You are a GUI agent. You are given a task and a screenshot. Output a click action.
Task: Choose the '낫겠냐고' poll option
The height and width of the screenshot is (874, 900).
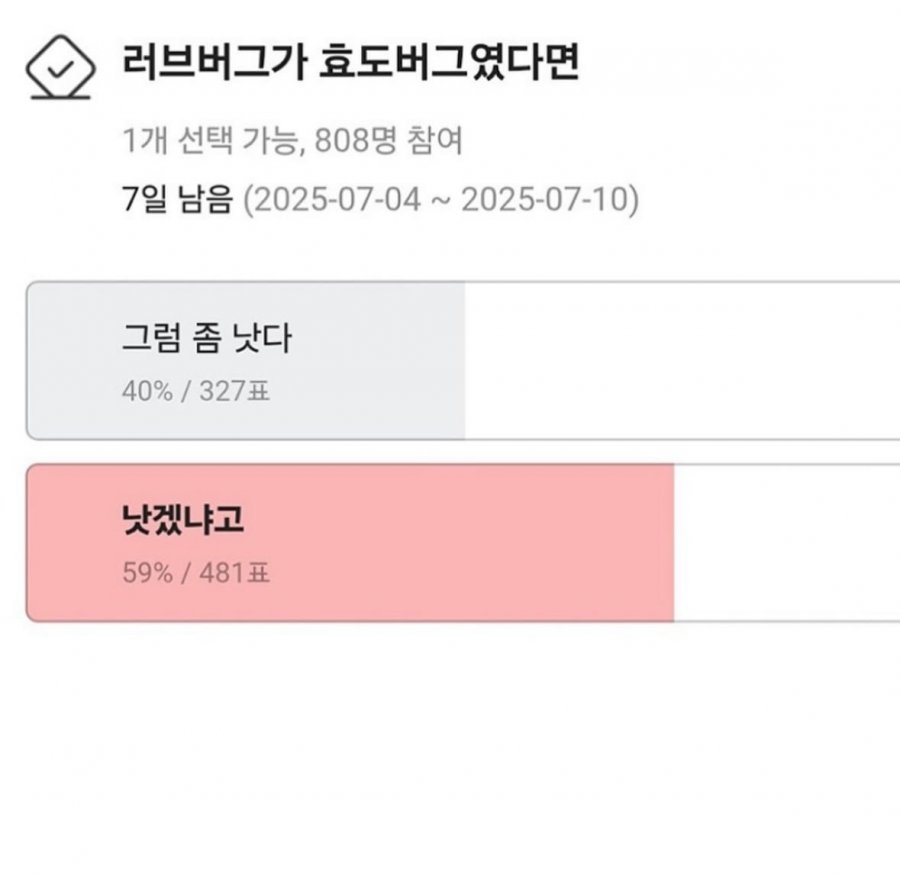[463, 543]
